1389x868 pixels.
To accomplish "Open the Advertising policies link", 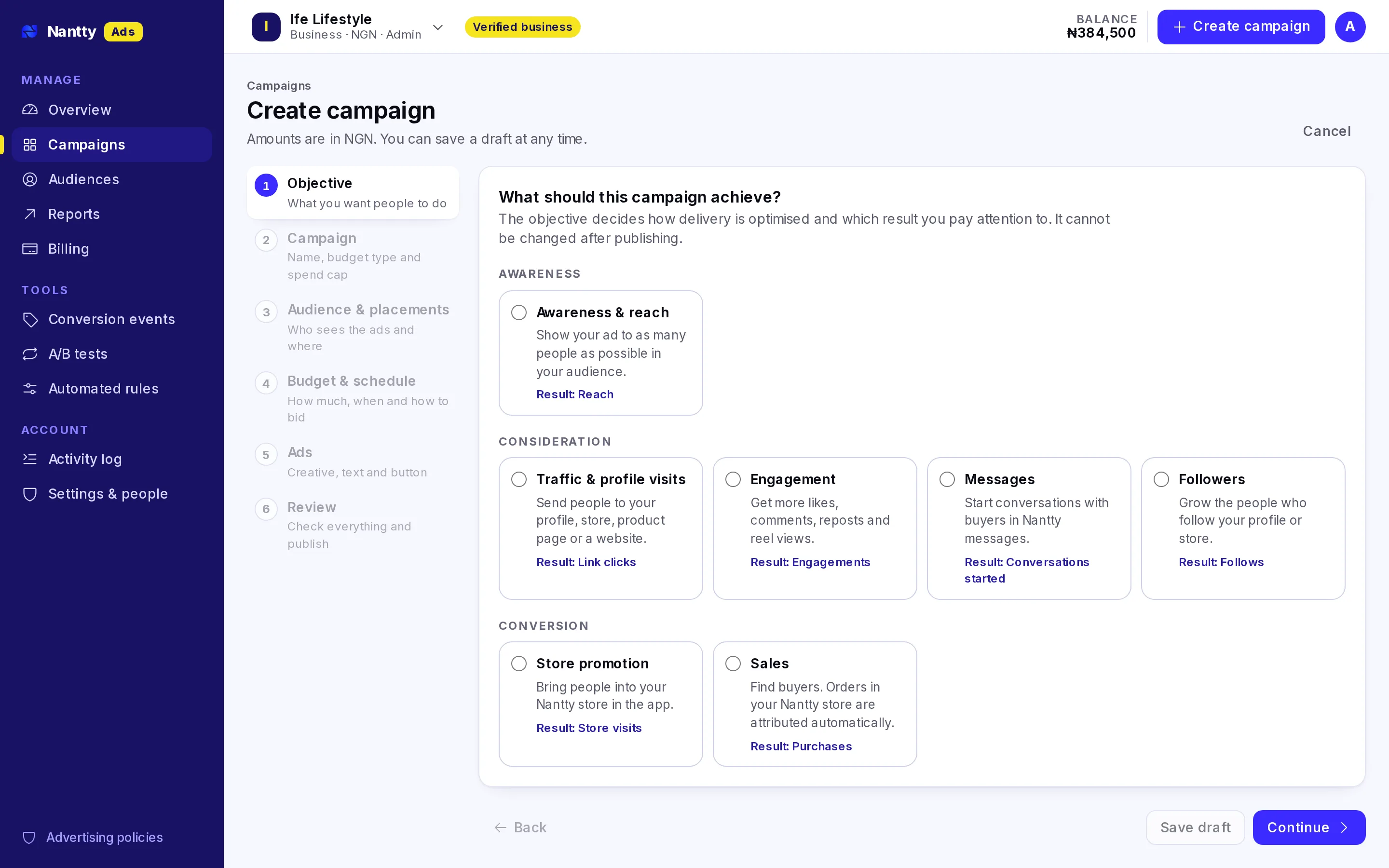I will pyautogui.click(x=105, y=837).
